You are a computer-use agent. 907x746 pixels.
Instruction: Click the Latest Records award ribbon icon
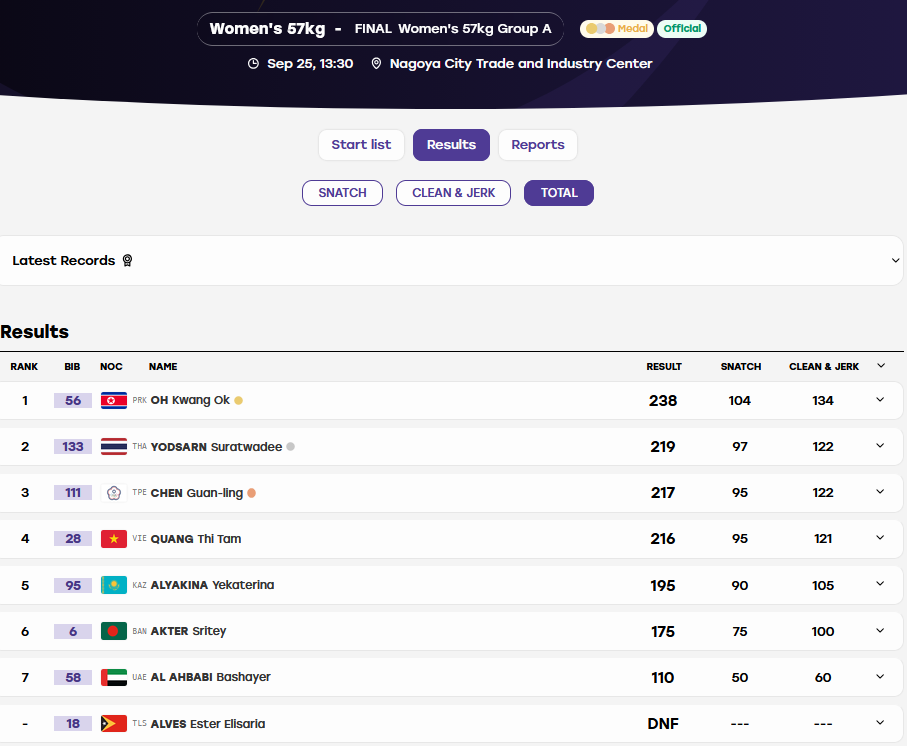127,261
